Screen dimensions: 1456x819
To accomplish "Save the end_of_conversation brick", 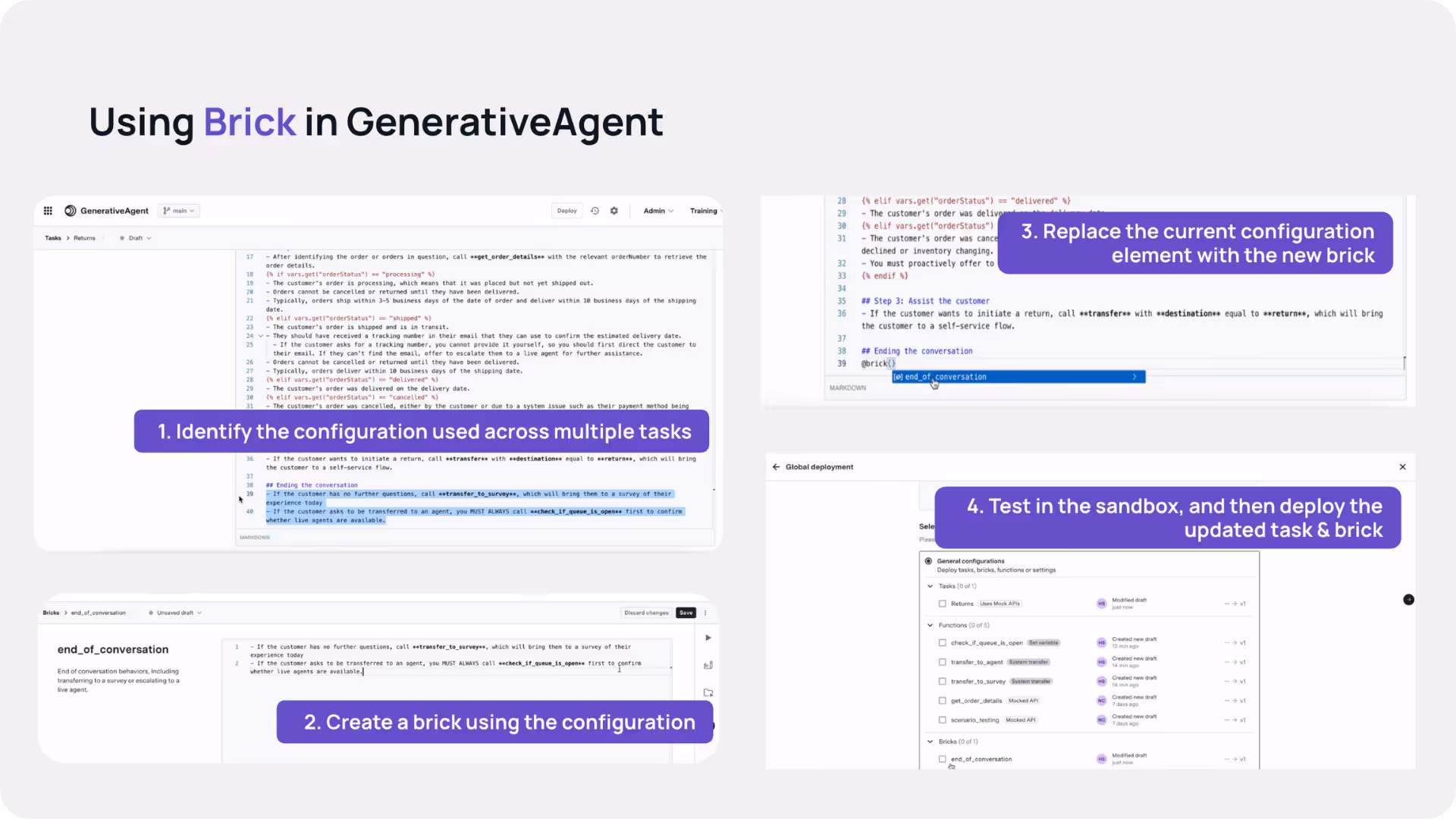I will (686, 612).
